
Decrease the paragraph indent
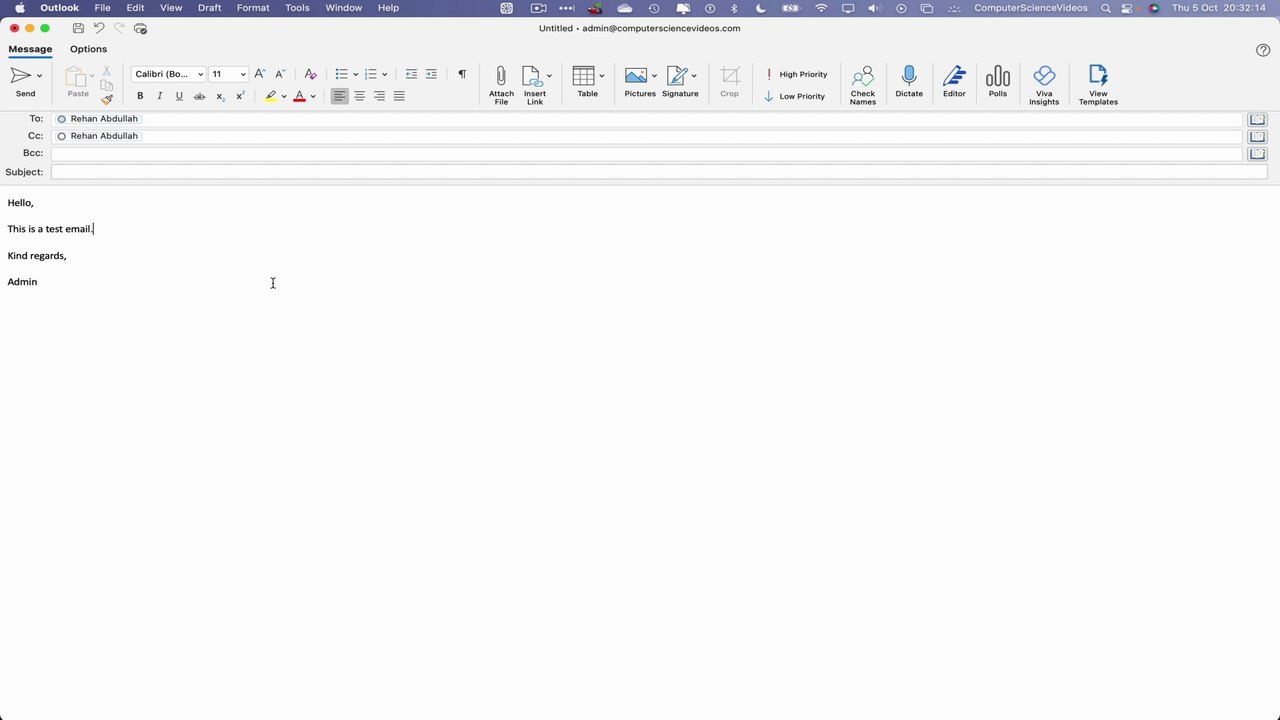pos(411,74)
